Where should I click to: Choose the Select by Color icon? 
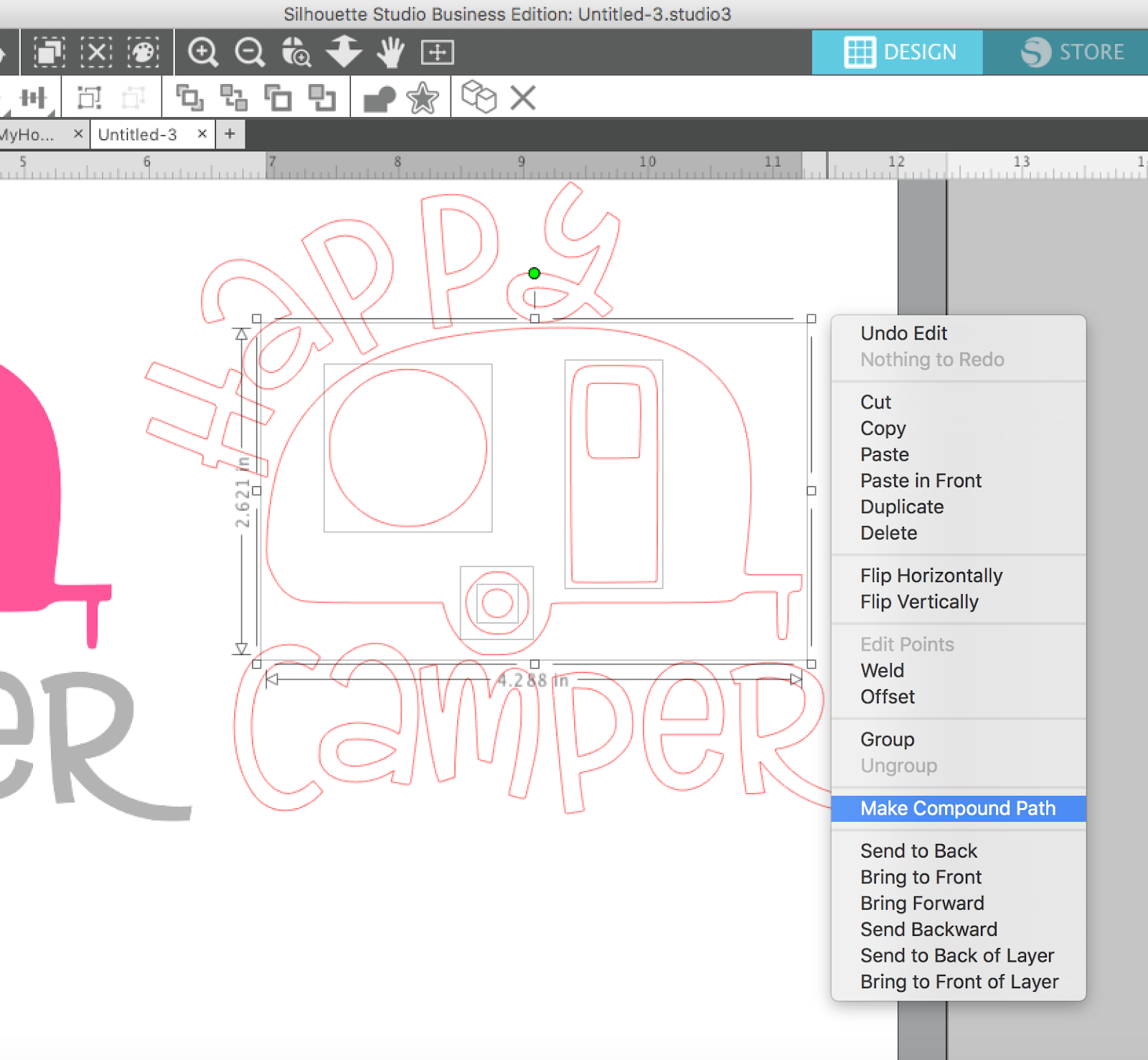[x=143, y=52]
